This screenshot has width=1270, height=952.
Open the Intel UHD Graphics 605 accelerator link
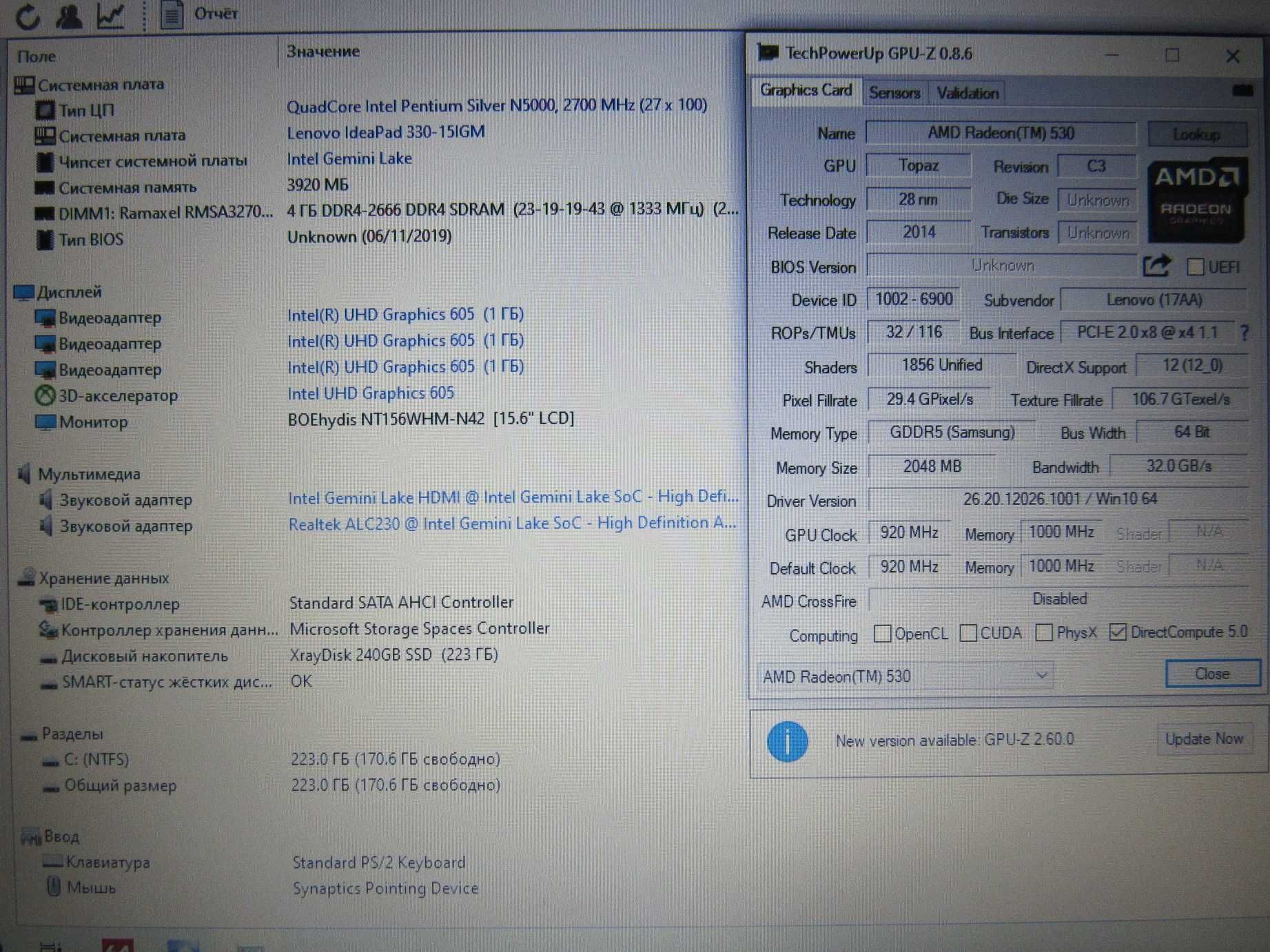pos(371,393)
